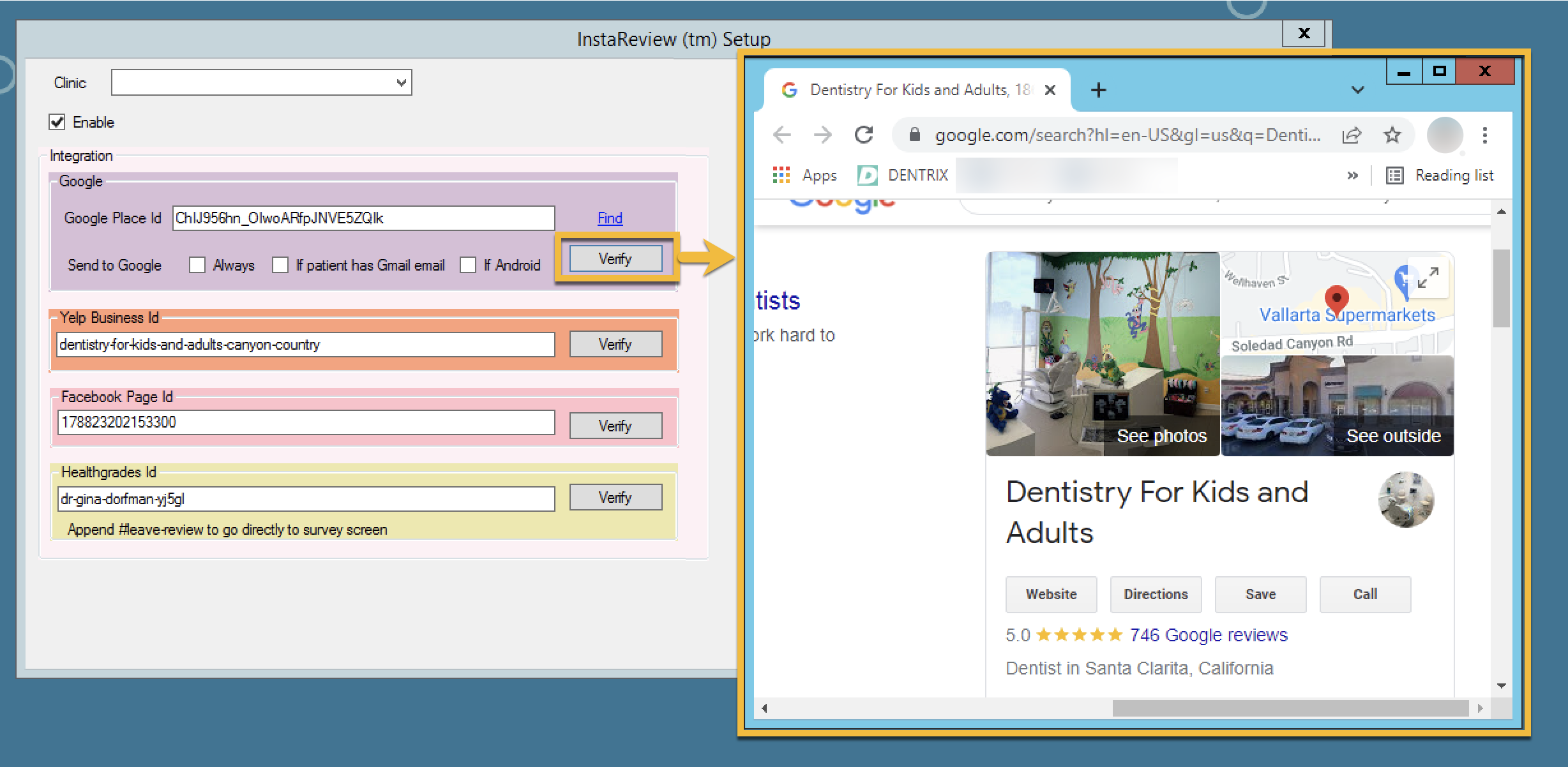Click the vertical scrollbar thumb
Viewport: 1568px width, 767px height.
coord(1501,288)
